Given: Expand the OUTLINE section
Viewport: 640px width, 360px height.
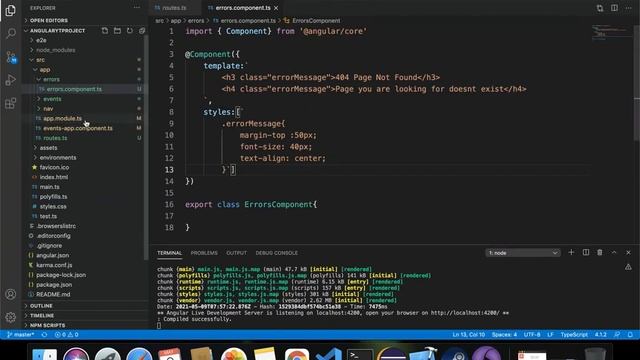Looking at the screenshot, I should pyautogui.click(x=41, y=306).
